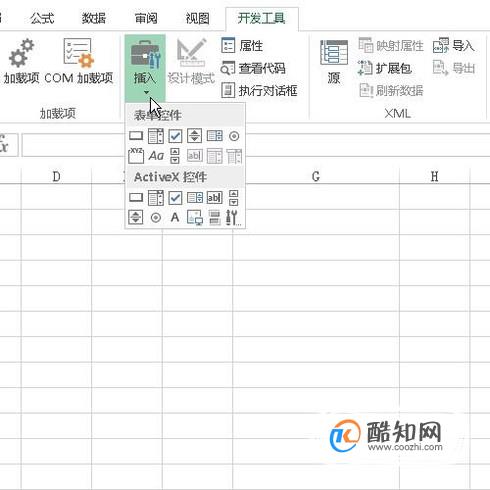Choose the form control Check Box

coord(175,136)
